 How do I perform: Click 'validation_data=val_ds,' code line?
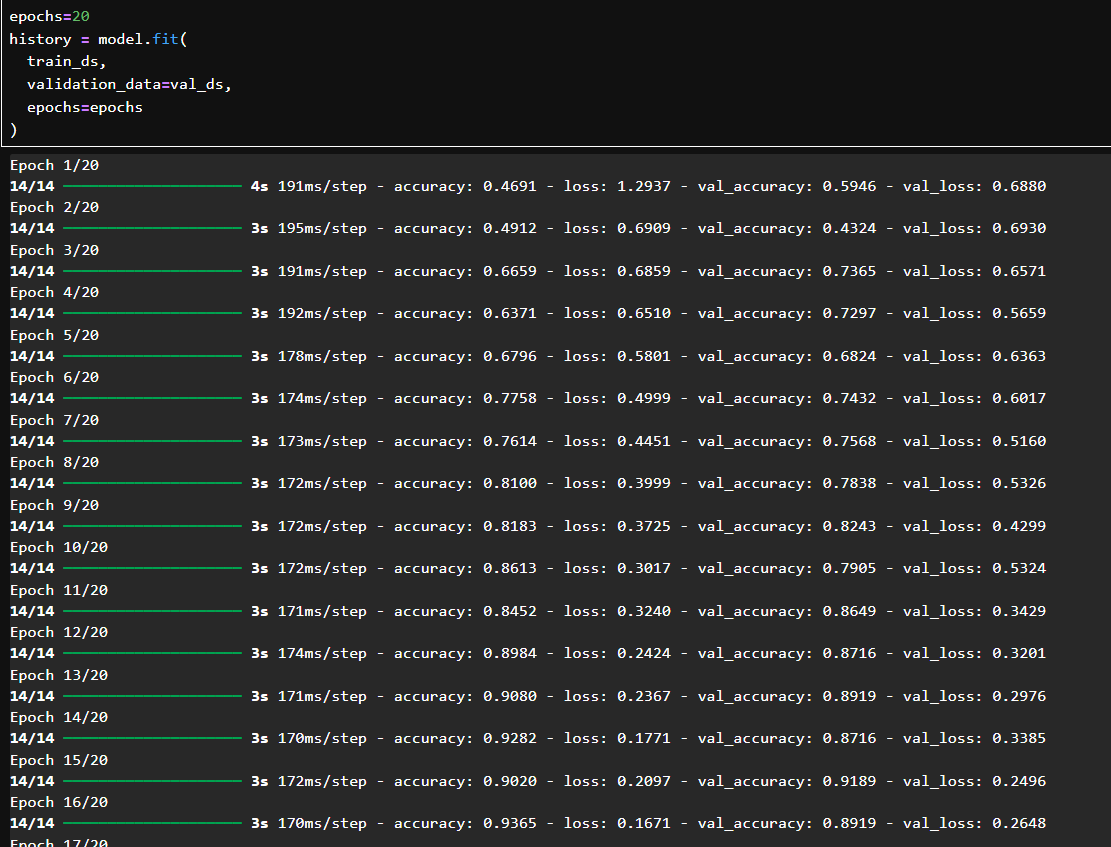(x=129, y=84)
